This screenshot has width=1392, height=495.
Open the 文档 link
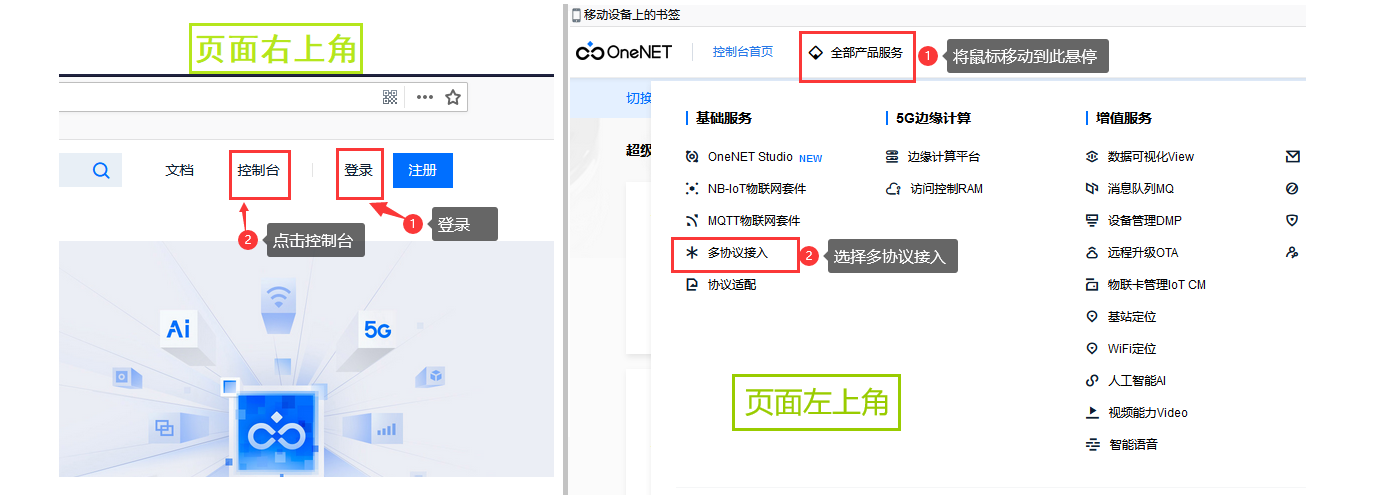[x=179, y=171]
